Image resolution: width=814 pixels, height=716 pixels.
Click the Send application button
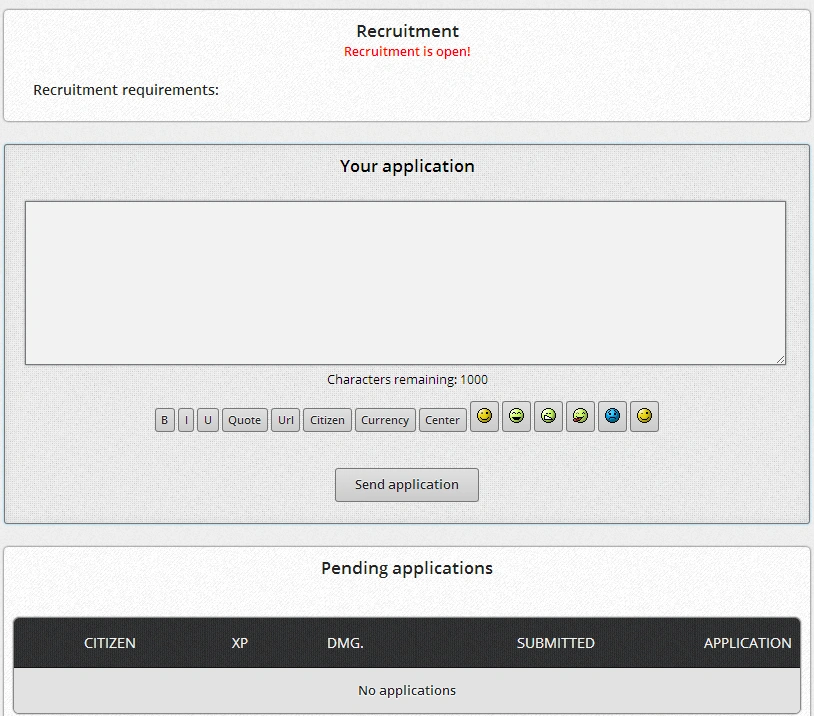pyautogui.click(x=407, y=485)
